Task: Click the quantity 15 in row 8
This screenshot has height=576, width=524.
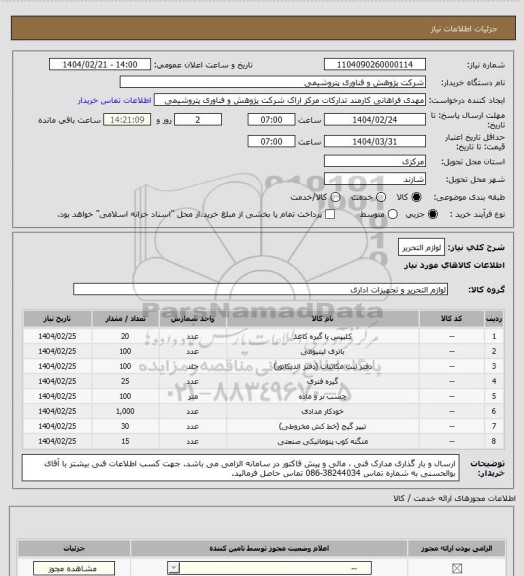Action: point(125,442)
